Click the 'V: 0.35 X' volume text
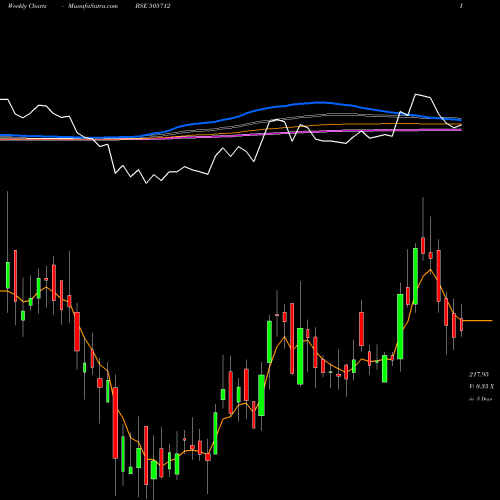Screen dimensions: 500x500 coord(482,386)
